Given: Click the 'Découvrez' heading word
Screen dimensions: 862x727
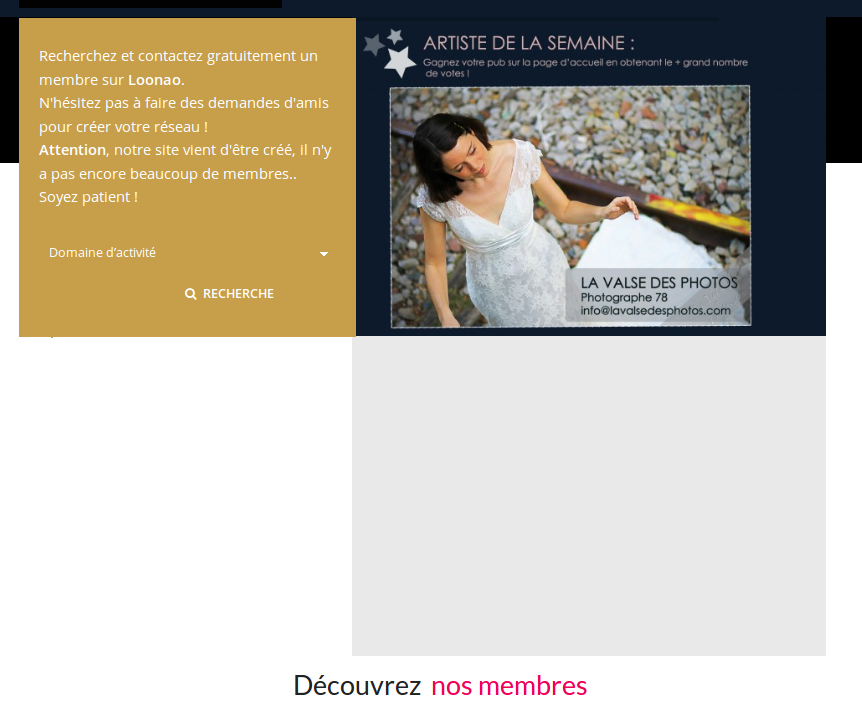Looking at the screenshot, I should [x=357, y=686].
